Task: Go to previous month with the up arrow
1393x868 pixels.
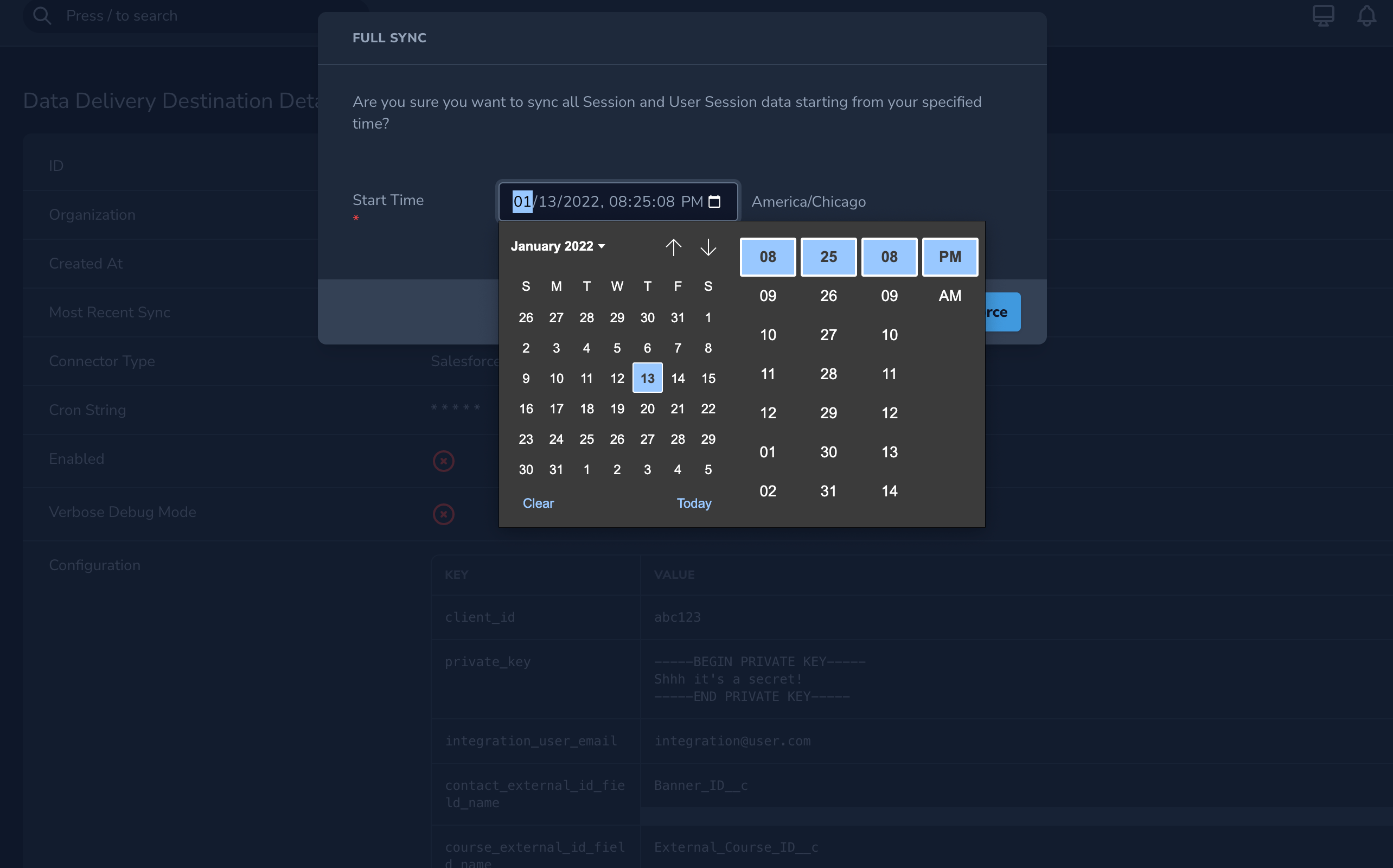Action: click(x=674, y=247)
